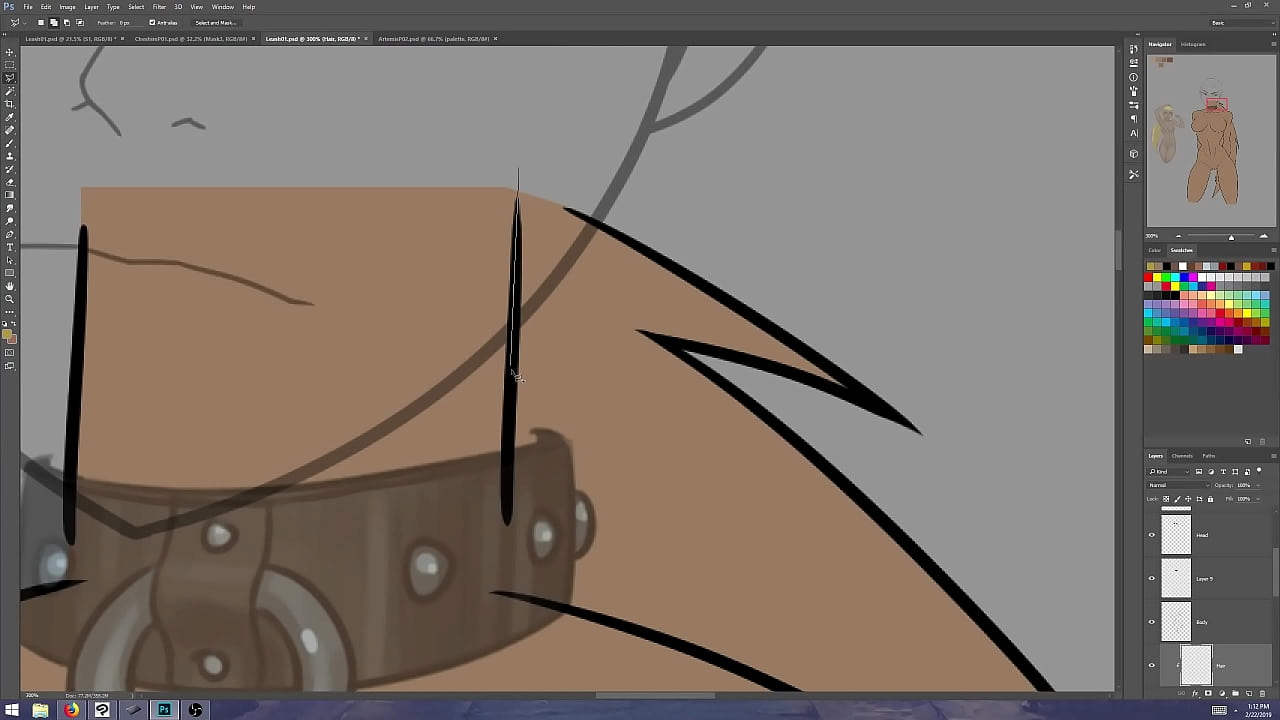
Task: Select the Crop tool
Action: point(10,104)
